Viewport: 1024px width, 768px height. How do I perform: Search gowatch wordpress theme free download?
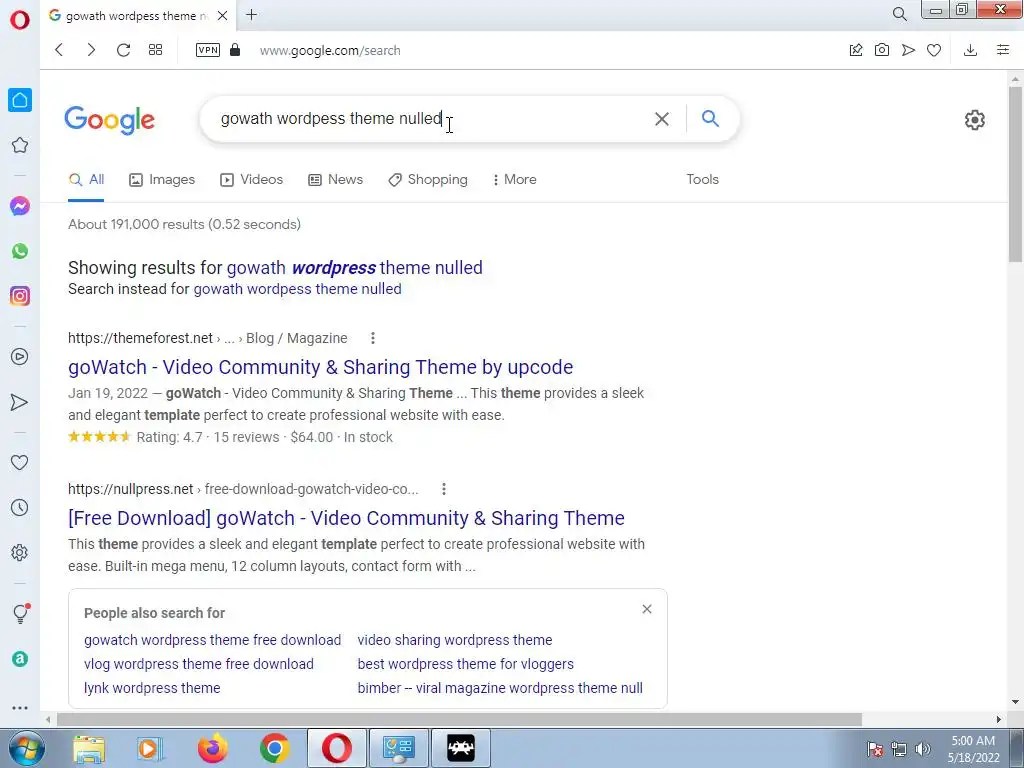pyautogui.click(x=212, y=640)
